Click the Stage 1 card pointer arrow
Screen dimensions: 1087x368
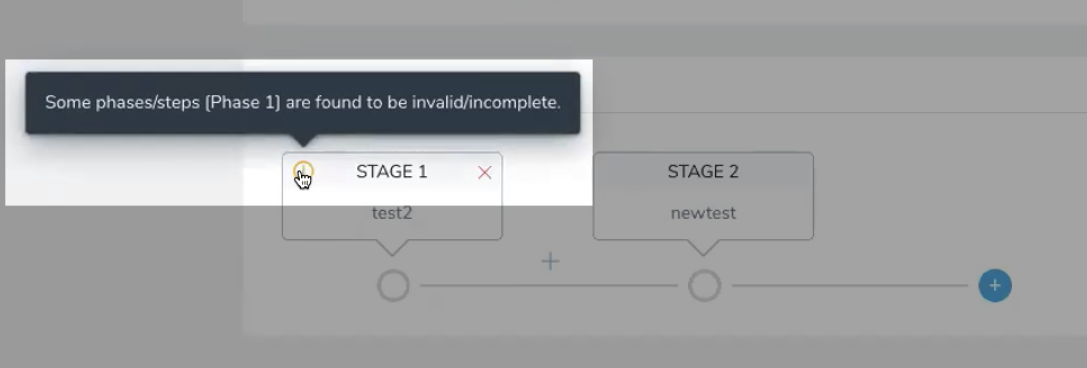click(x=392, y=247)
